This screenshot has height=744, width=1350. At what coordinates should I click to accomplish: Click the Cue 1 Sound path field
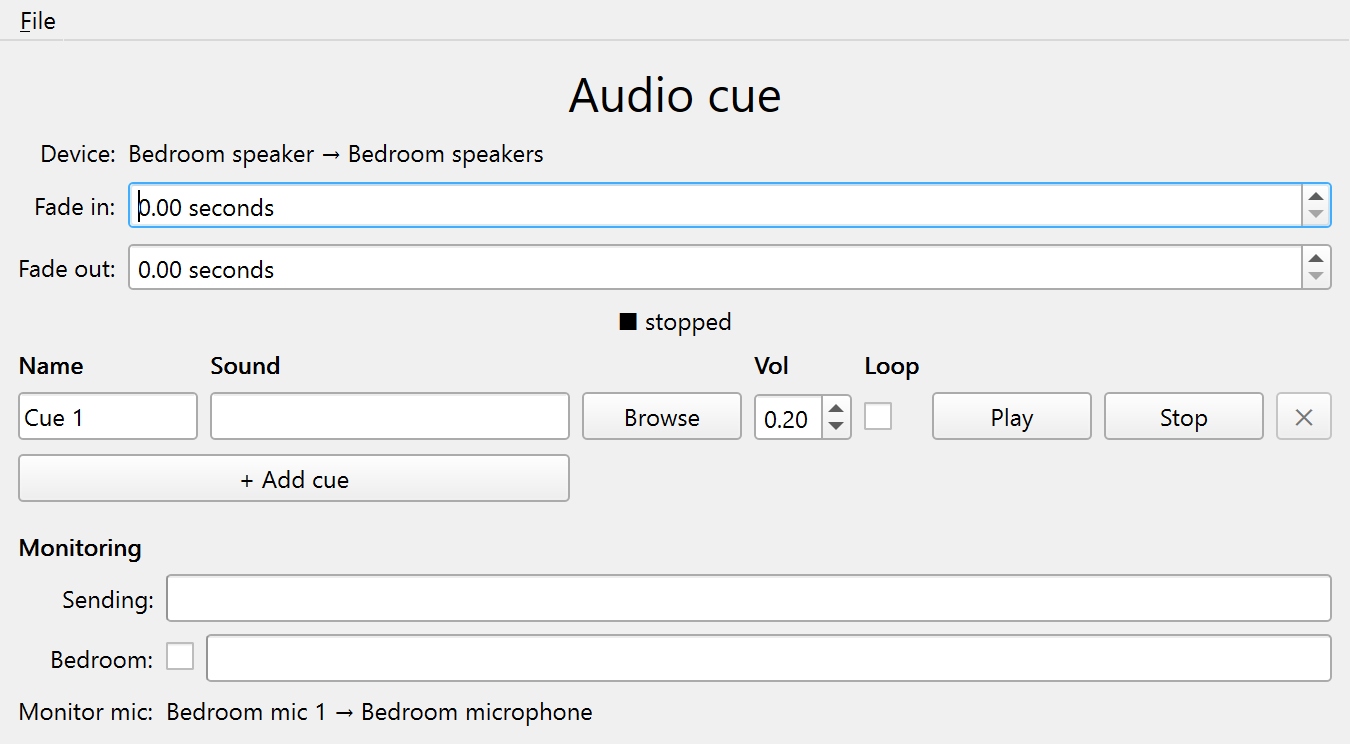(390, 417)
